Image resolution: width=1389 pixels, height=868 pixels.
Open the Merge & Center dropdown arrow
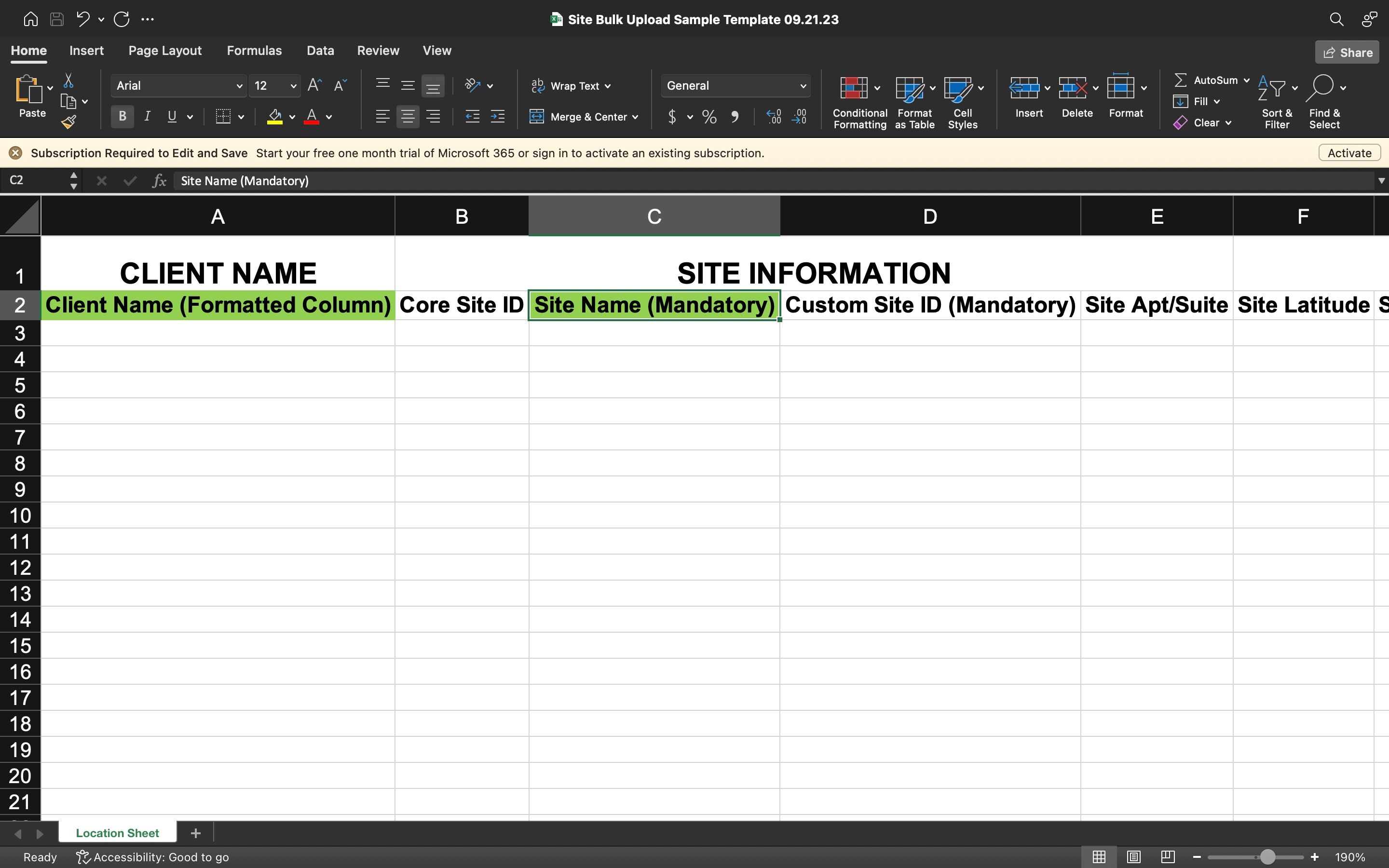pos(635,117)
